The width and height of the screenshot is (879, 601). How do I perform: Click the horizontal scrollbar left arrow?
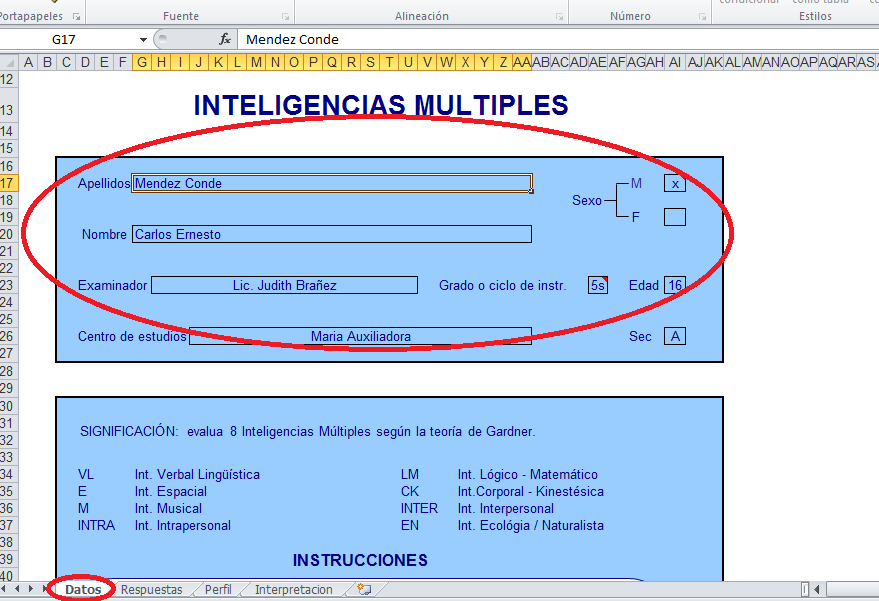tap(818, 589)
